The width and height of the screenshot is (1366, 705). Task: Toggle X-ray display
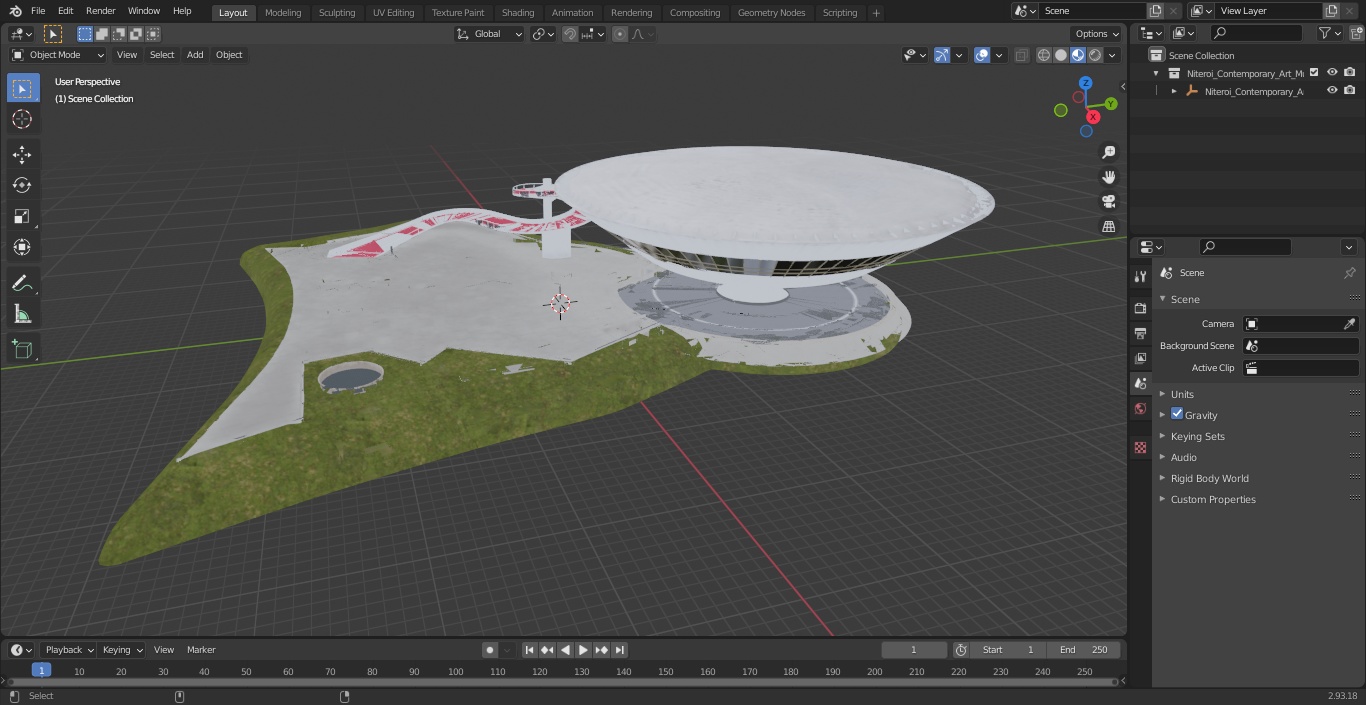(x=1021, y=55)
